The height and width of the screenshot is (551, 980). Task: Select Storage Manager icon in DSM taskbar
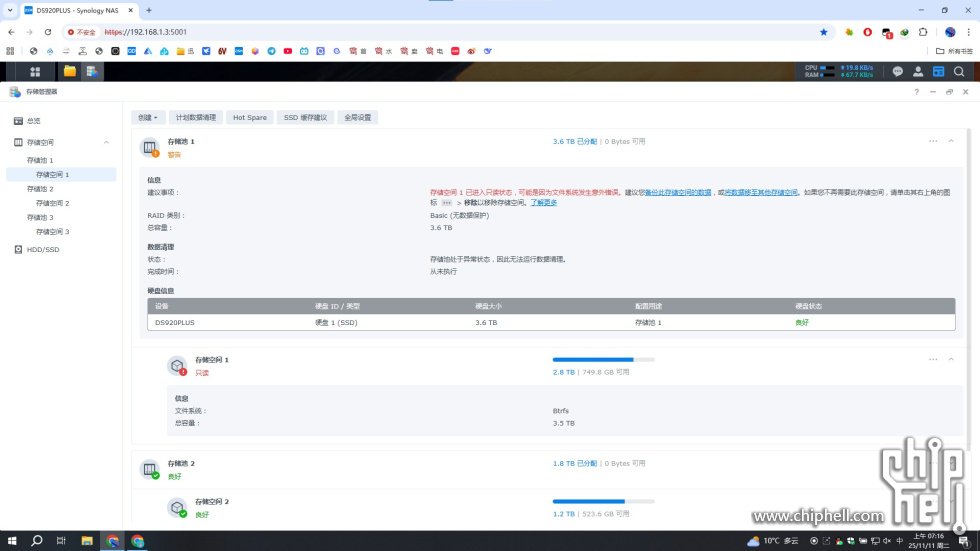click(92, 71)
